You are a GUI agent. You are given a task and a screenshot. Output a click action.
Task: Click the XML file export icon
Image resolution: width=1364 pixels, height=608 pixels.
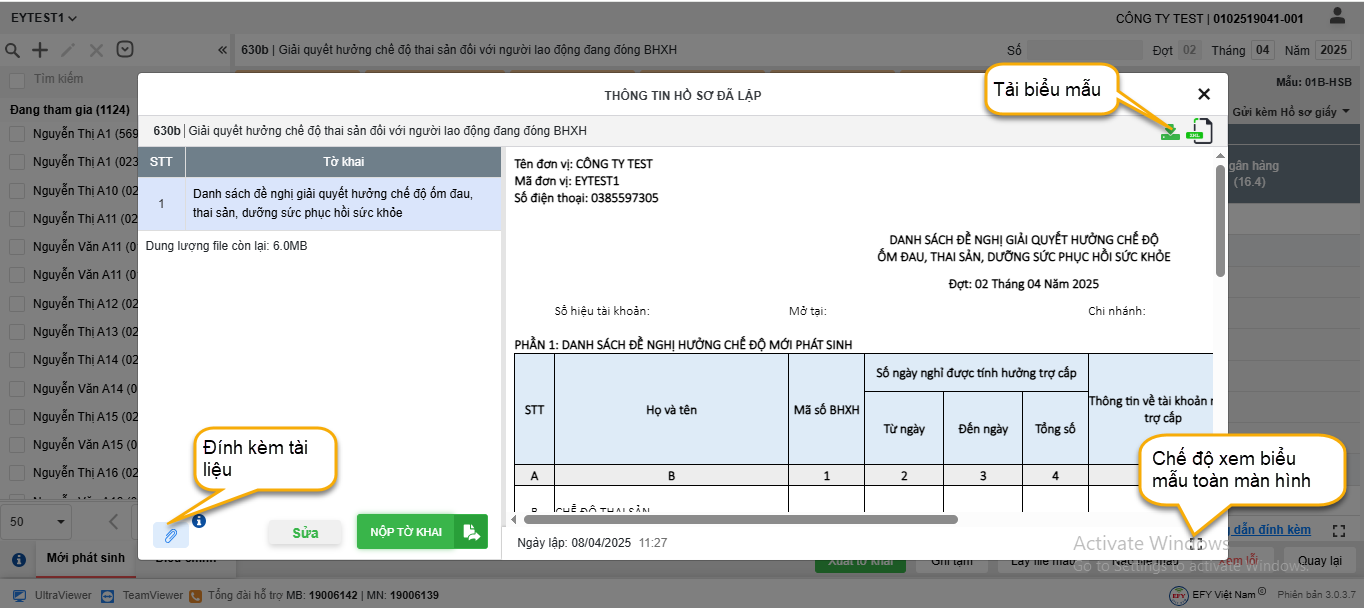click(1198, 131)
